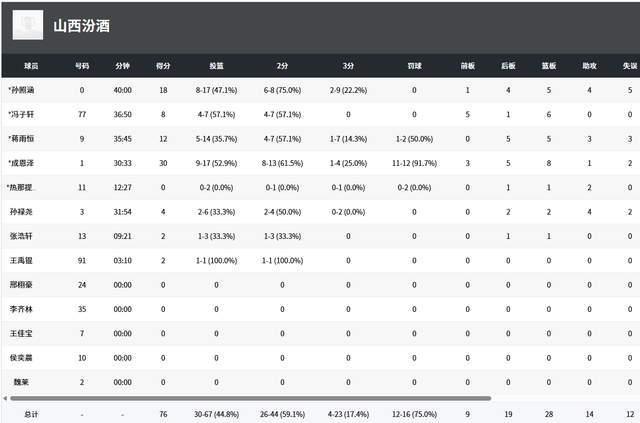This screenshot has height=423, width=640.
Task: Click player name 王佳宝
Action: pos(24,333)
